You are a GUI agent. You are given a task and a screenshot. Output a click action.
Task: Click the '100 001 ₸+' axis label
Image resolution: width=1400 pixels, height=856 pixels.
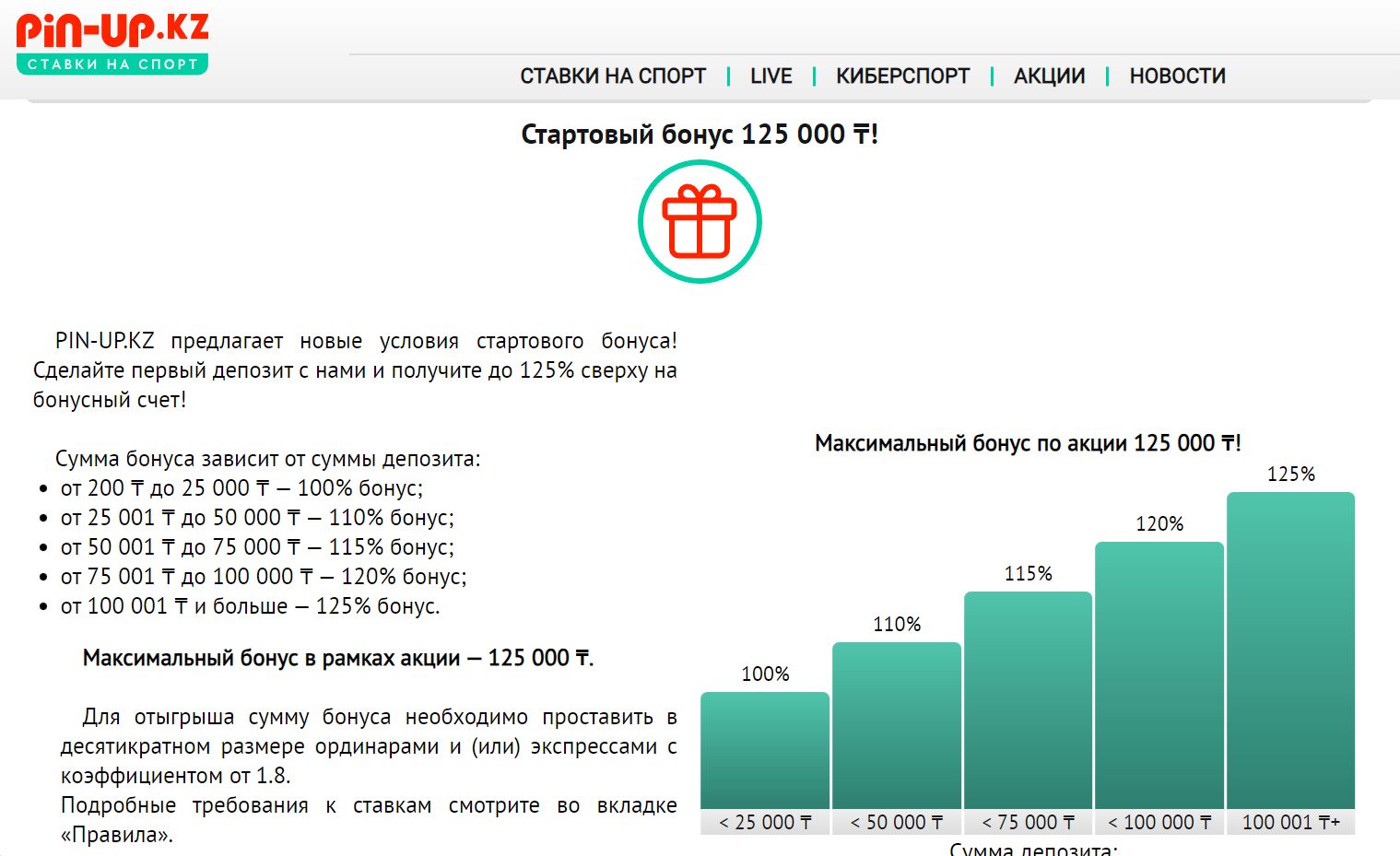click(1290, 822)
